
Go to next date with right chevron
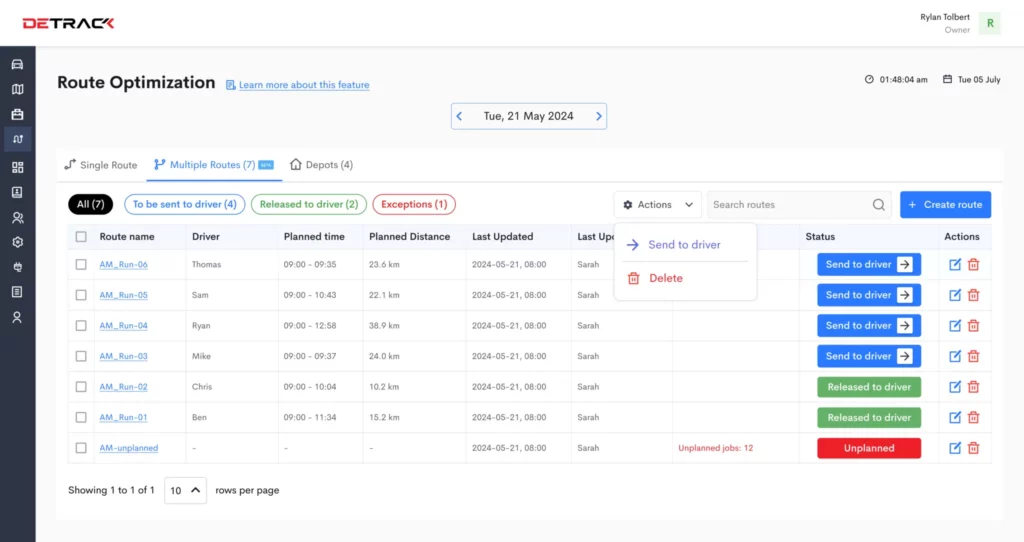coord(598,116)
